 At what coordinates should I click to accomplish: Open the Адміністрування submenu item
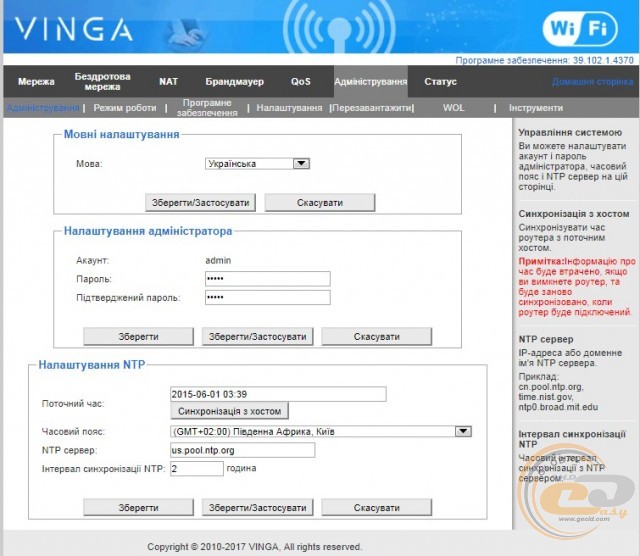43,108
